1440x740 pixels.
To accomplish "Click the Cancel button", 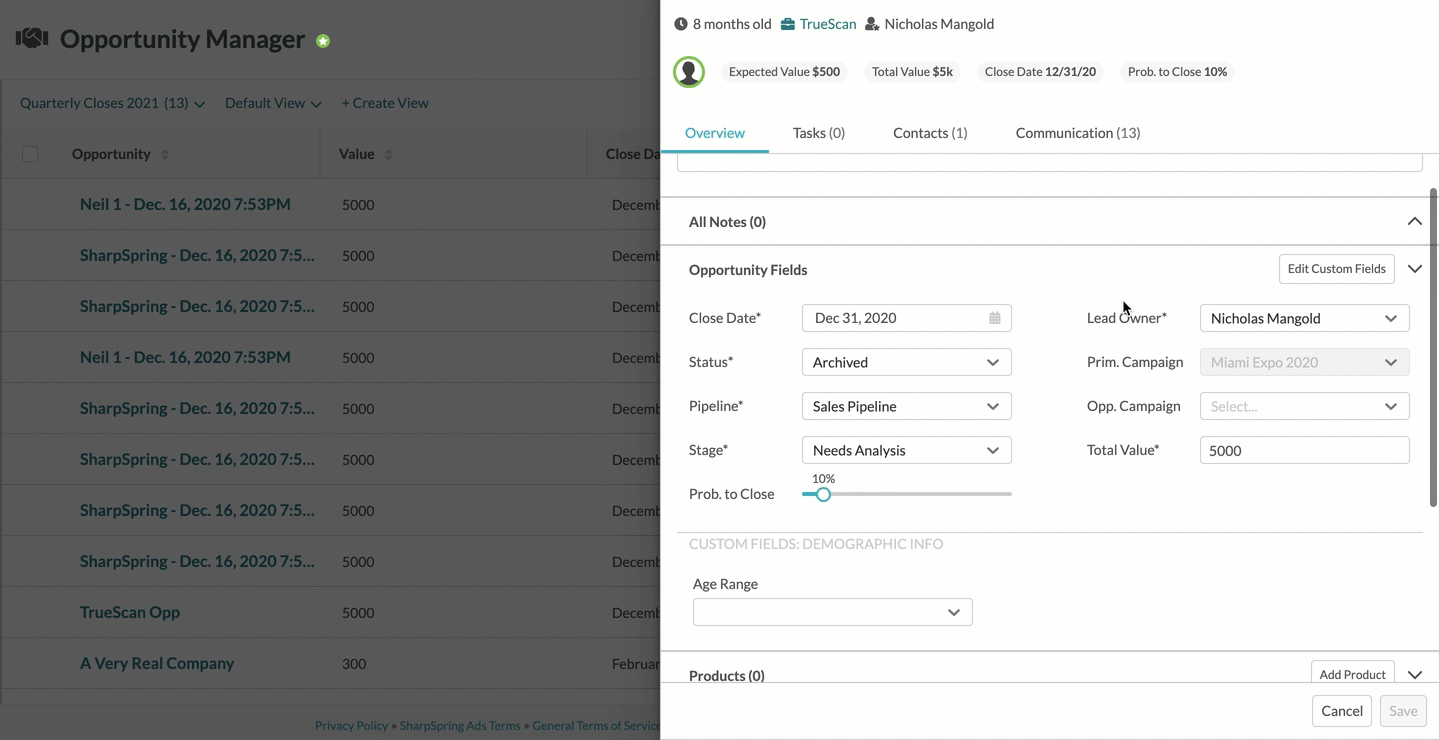I will [1342, 711].
